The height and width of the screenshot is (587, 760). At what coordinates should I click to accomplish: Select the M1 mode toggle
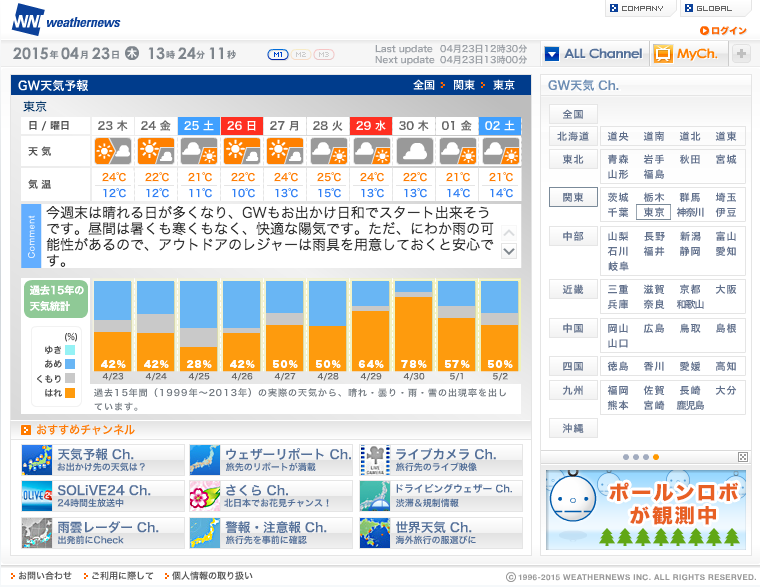278,54
